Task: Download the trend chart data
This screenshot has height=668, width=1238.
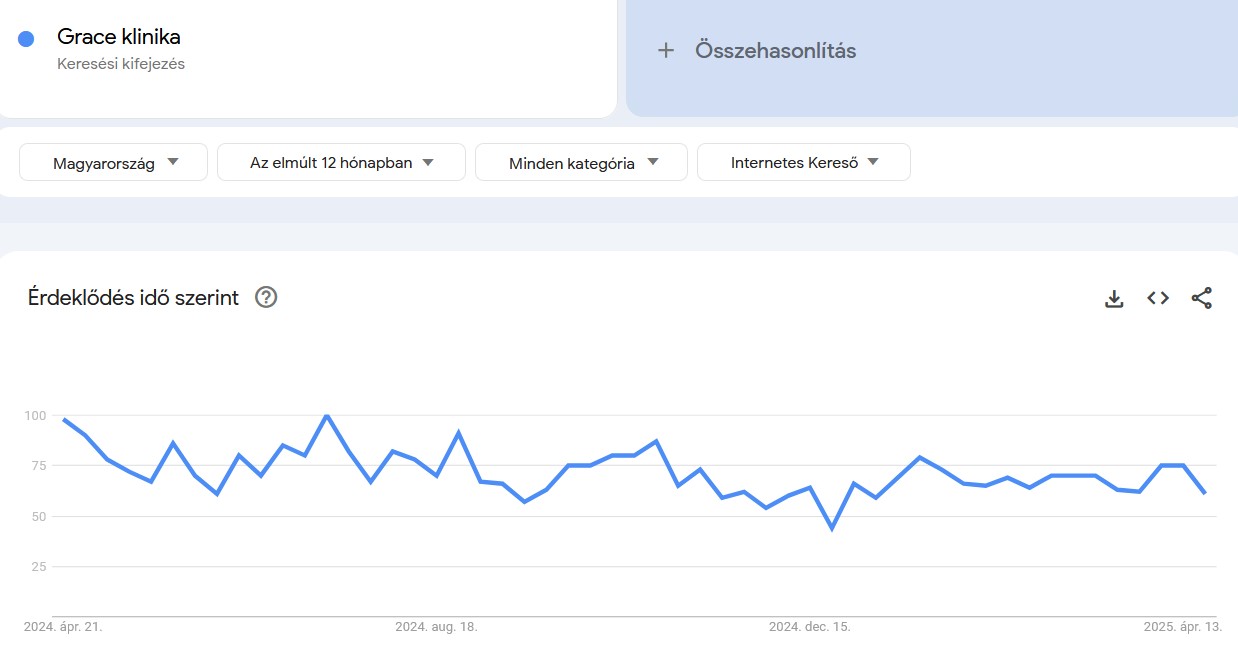Action: tap(1113, 297)
